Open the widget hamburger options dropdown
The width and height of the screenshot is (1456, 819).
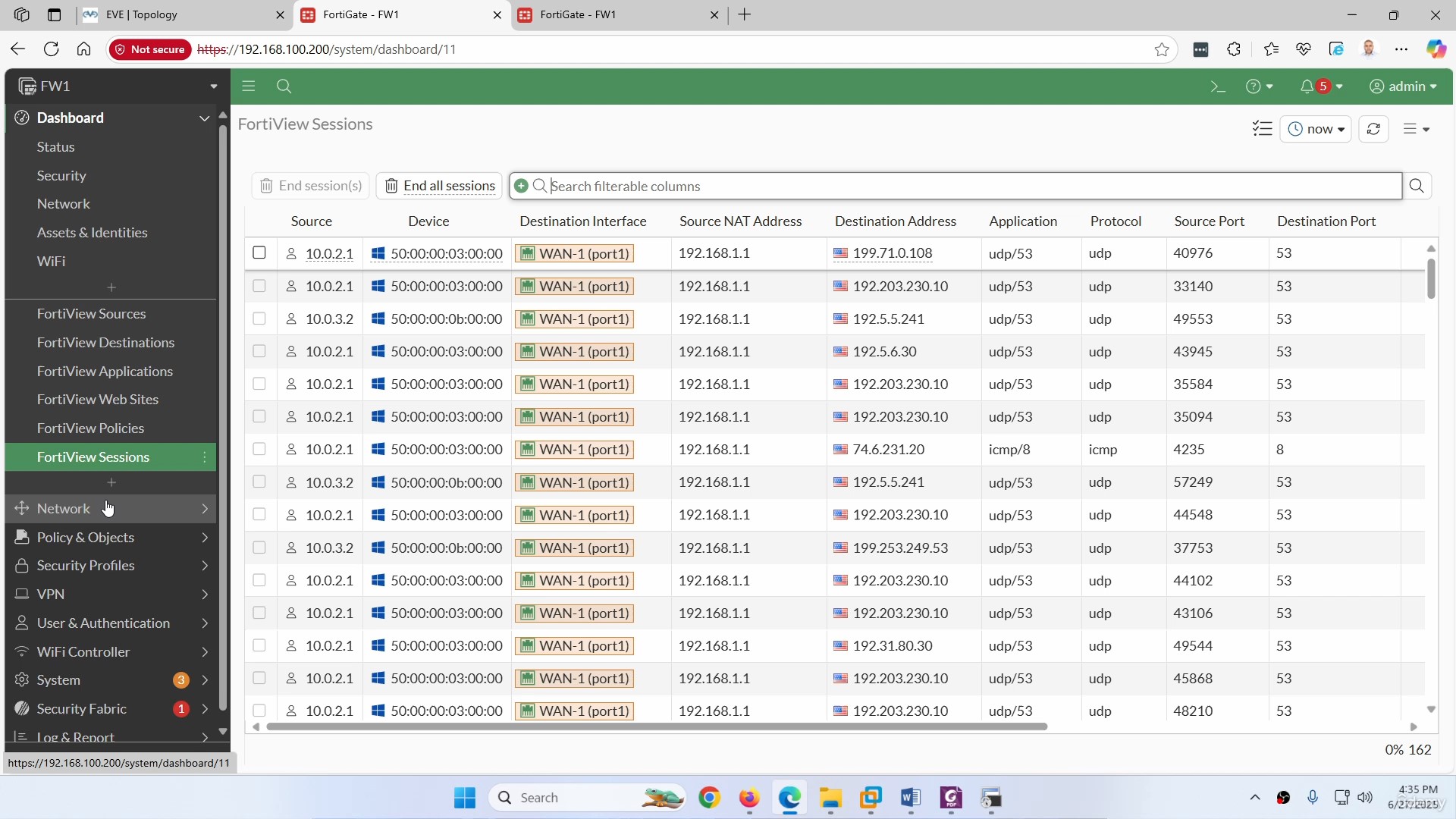1416,129
